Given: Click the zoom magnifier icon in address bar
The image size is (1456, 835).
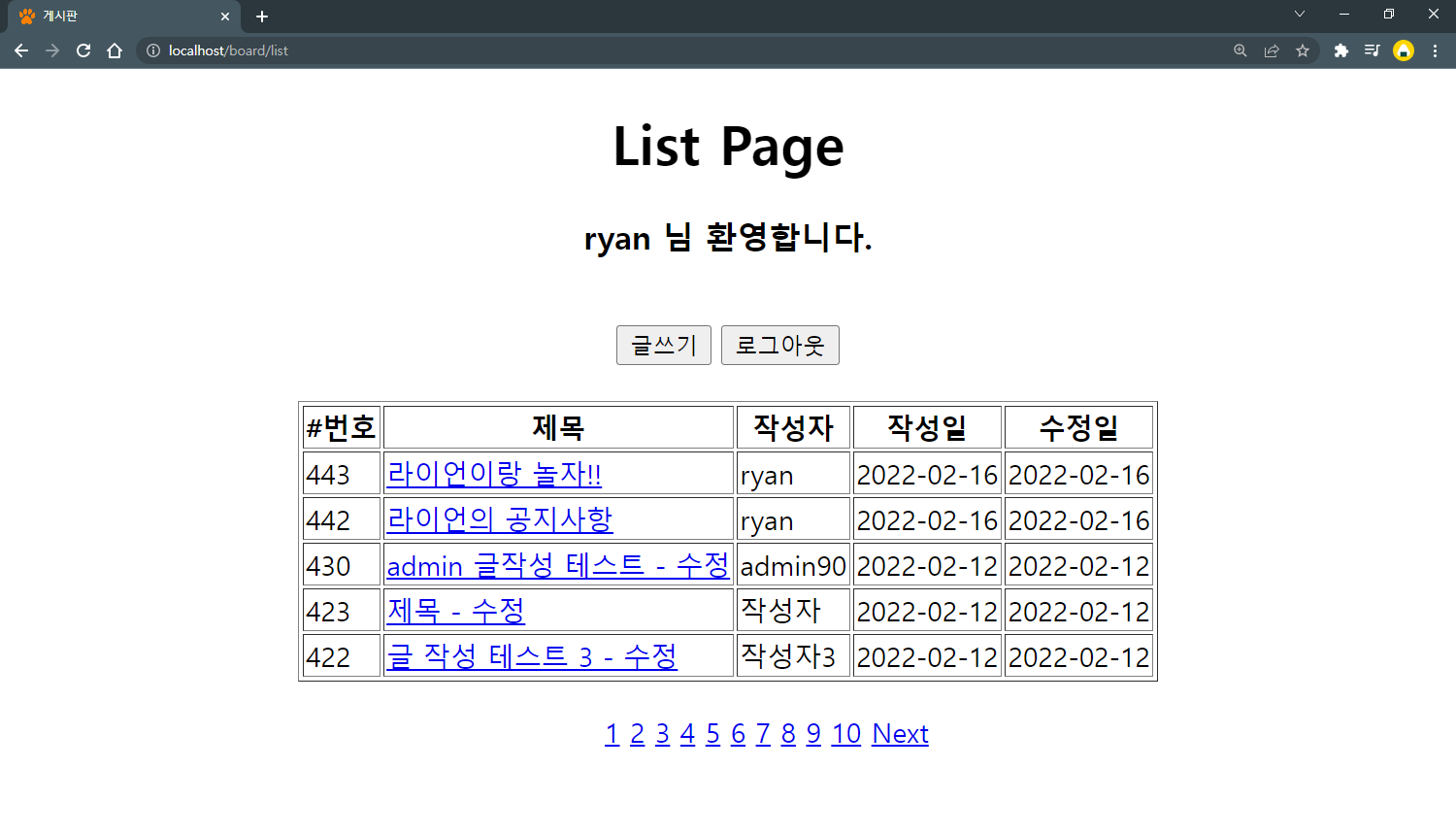Looking at the screenshot, I should coord(1240,50).
